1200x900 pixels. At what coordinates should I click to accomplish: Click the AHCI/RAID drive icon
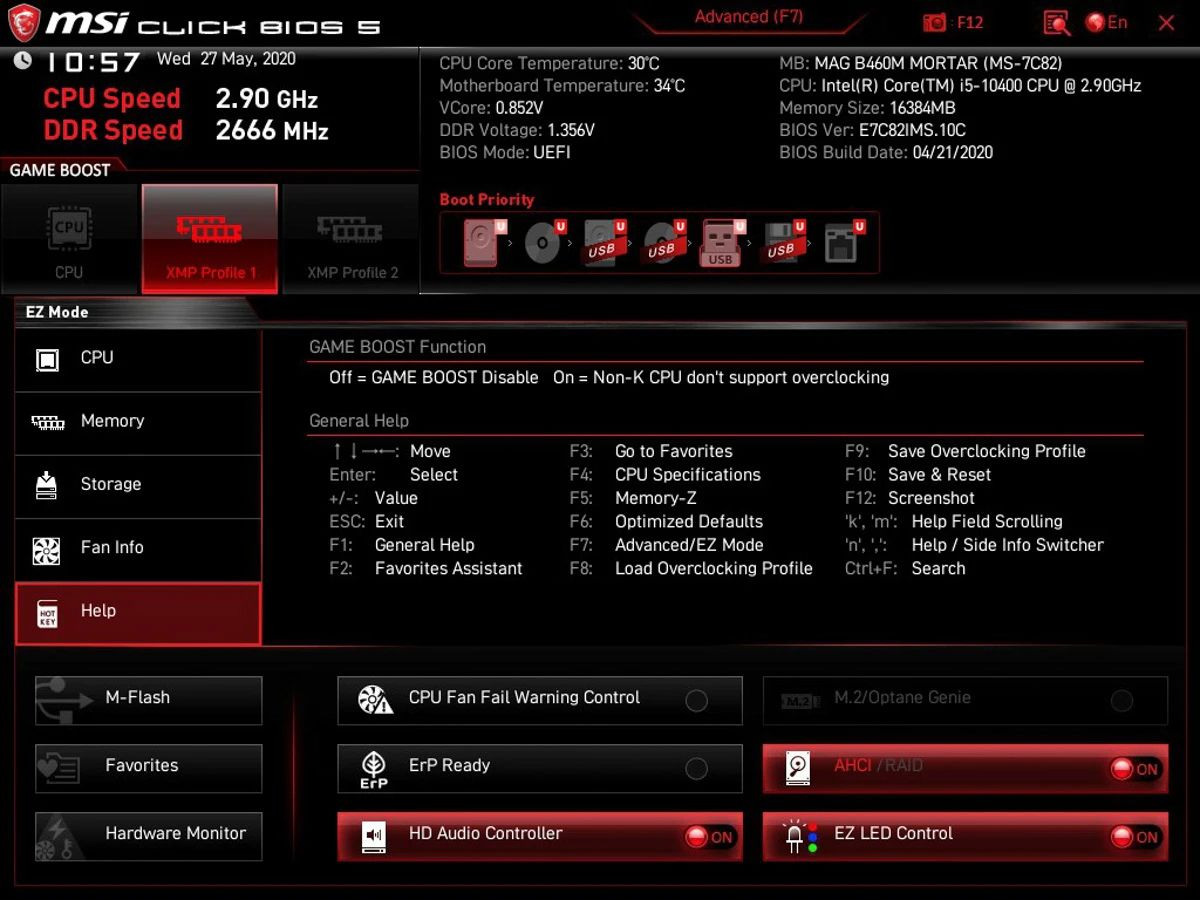(798, 768)
